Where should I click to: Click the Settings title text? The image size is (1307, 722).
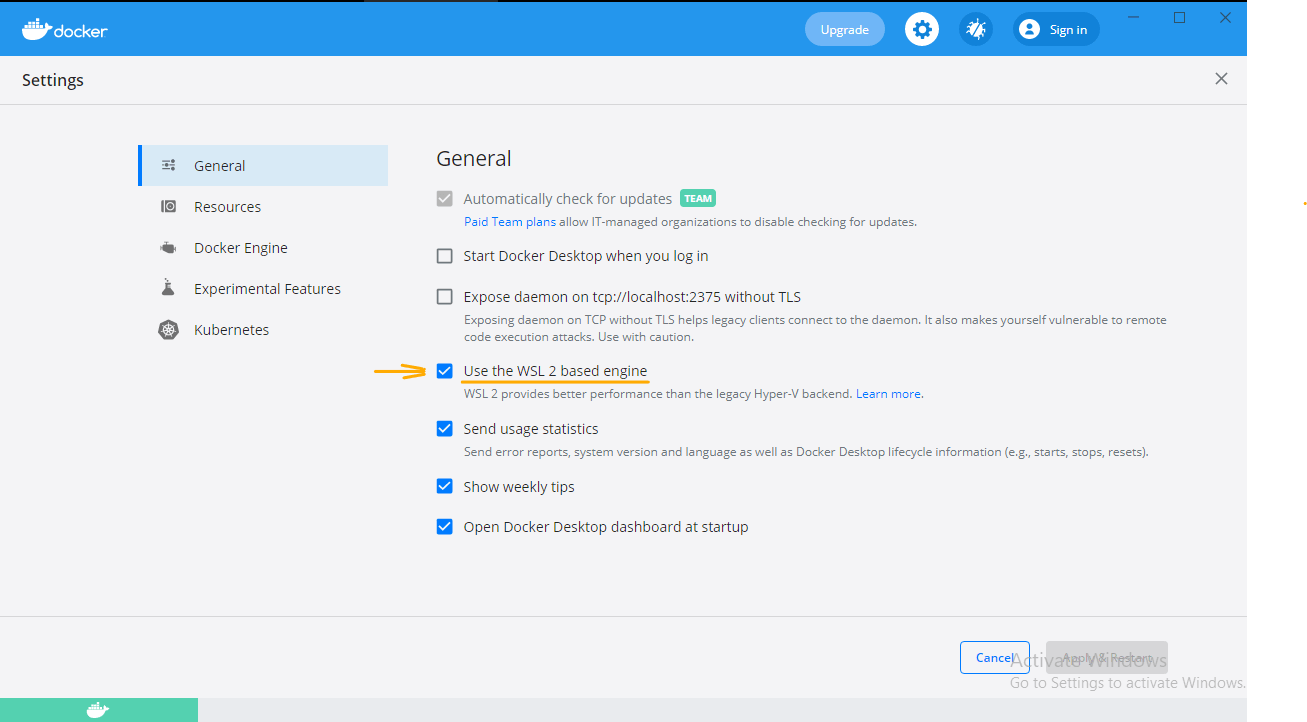point(53,80)
